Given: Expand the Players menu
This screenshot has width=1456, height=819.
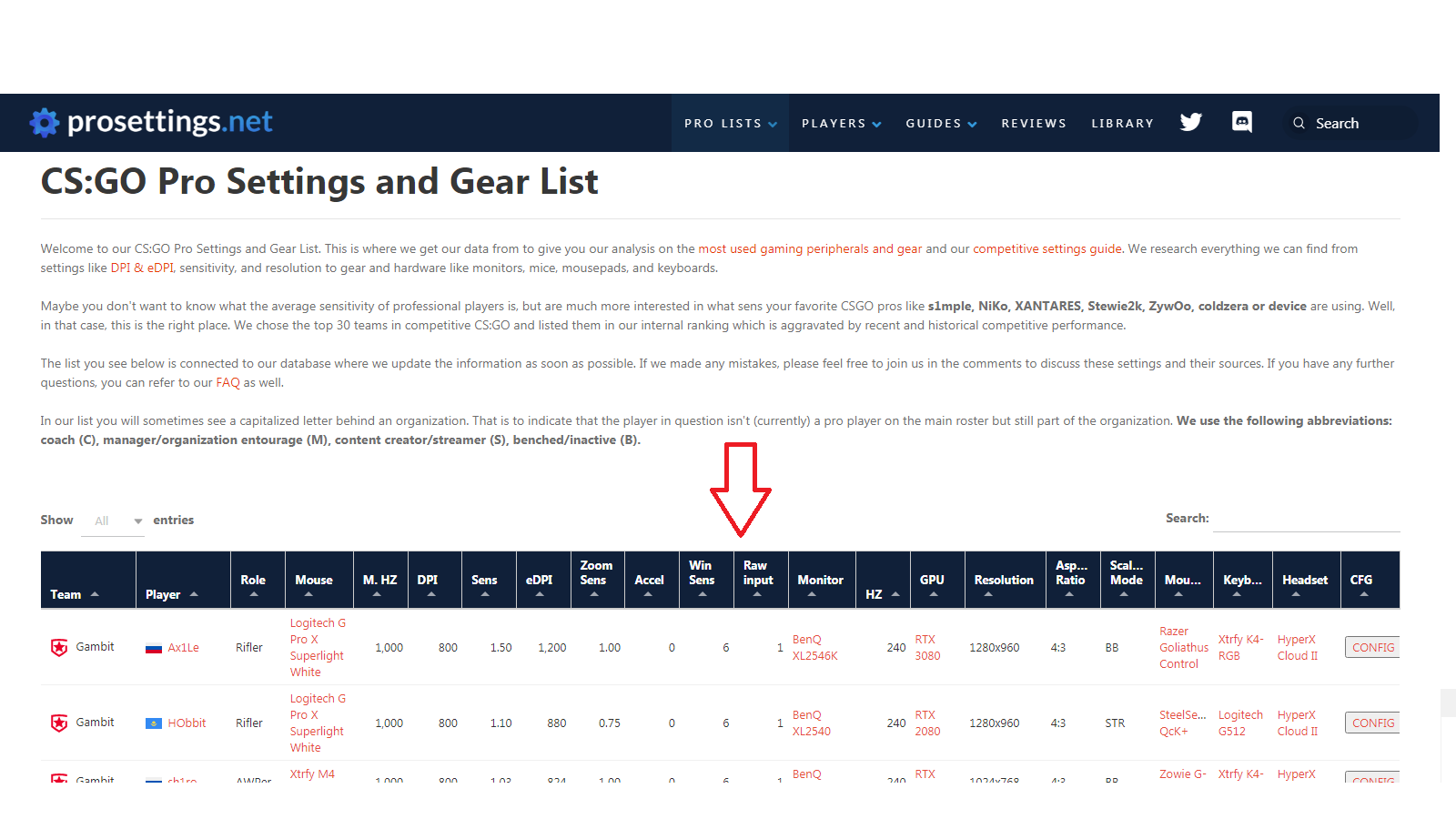Looking at the screenshot, I should point(841,123).
